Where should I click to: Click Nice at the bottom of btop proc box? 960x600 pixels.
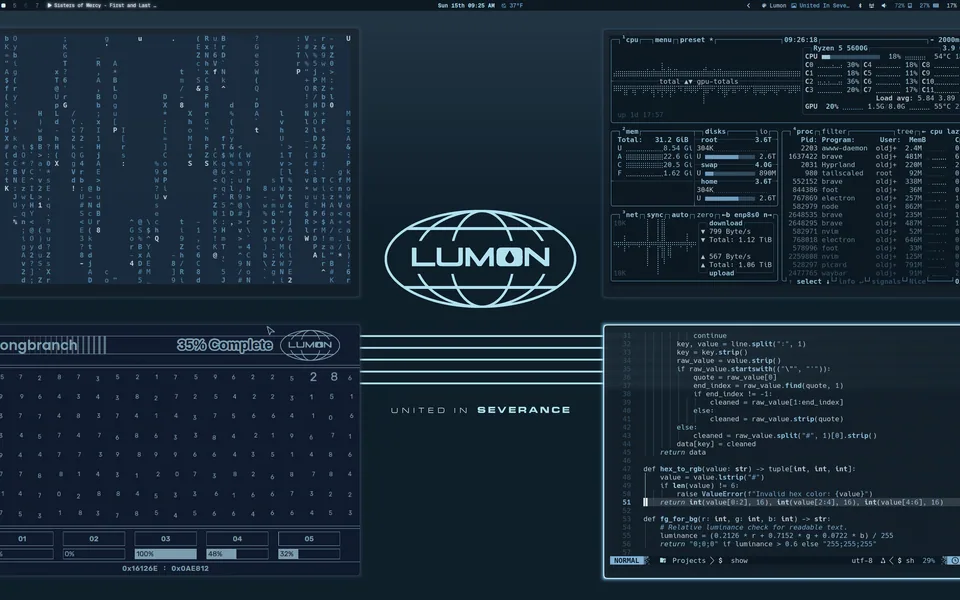[917, 282]
